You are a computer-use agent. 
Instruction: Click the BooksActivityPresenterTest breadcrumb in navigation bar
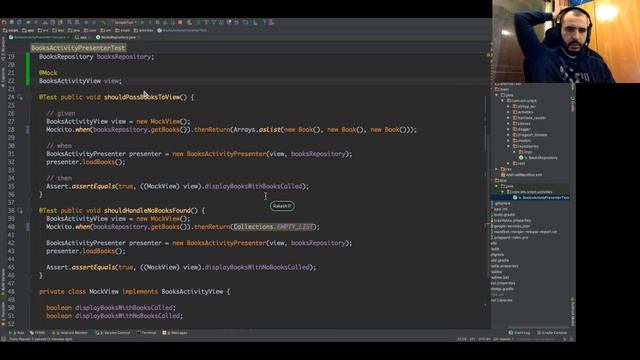182,30
